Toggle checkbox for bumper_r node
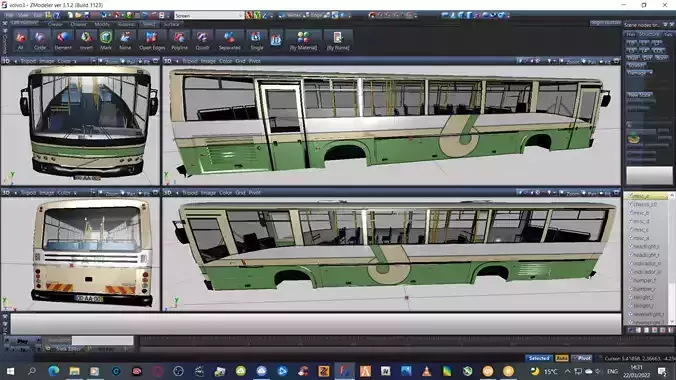Screen dimensions: 676x380 630,289
